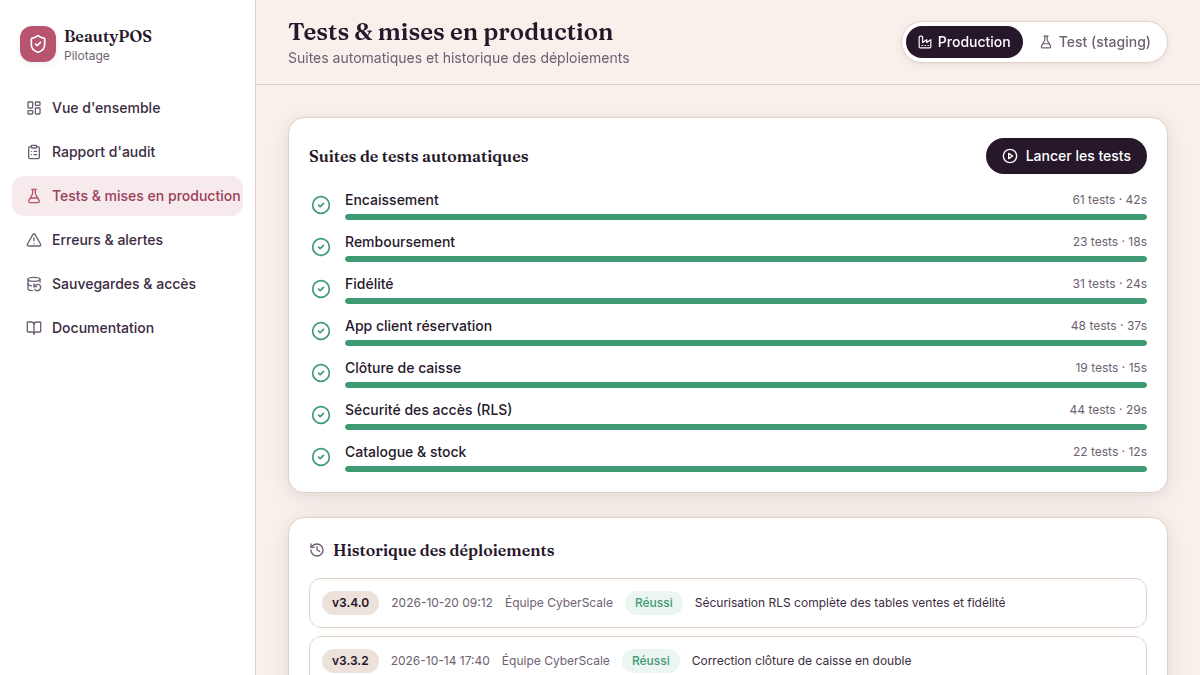Click the Catalogue & stock suite name
Image resolution: width=1200 pixels, height=675 pixels.
(406, 452)
